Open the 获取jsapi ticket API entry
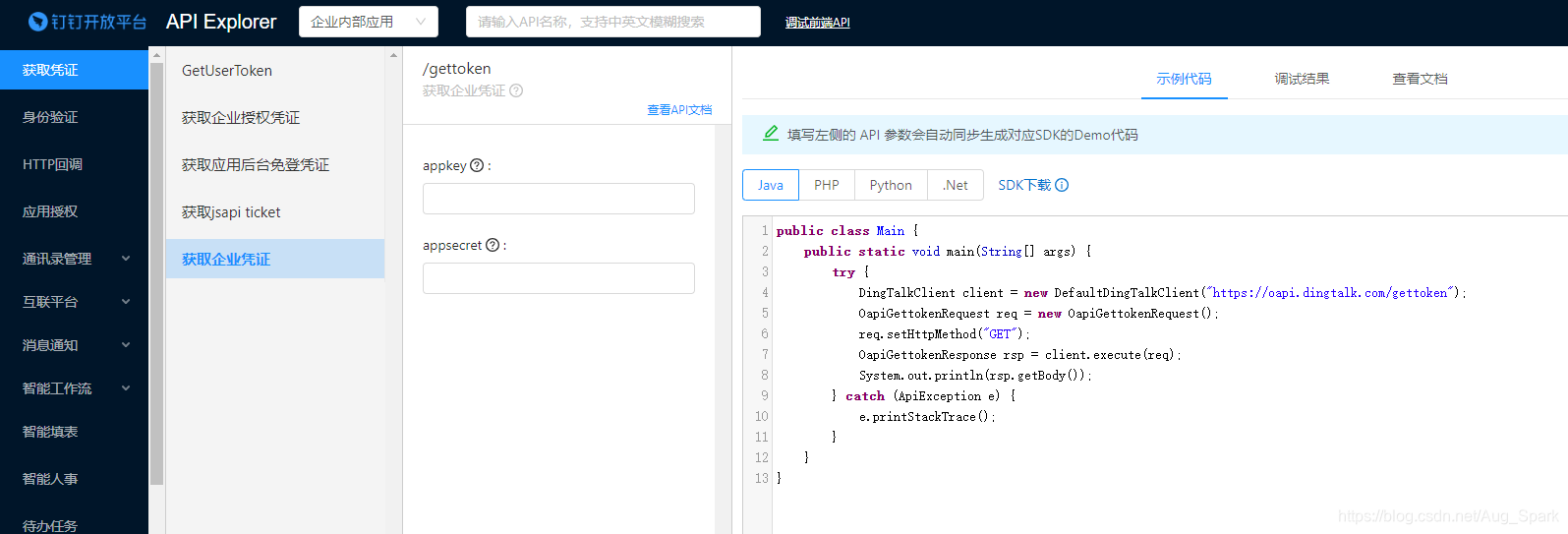The width and height of the screenshot is (1568, 534). pos(275,212)
